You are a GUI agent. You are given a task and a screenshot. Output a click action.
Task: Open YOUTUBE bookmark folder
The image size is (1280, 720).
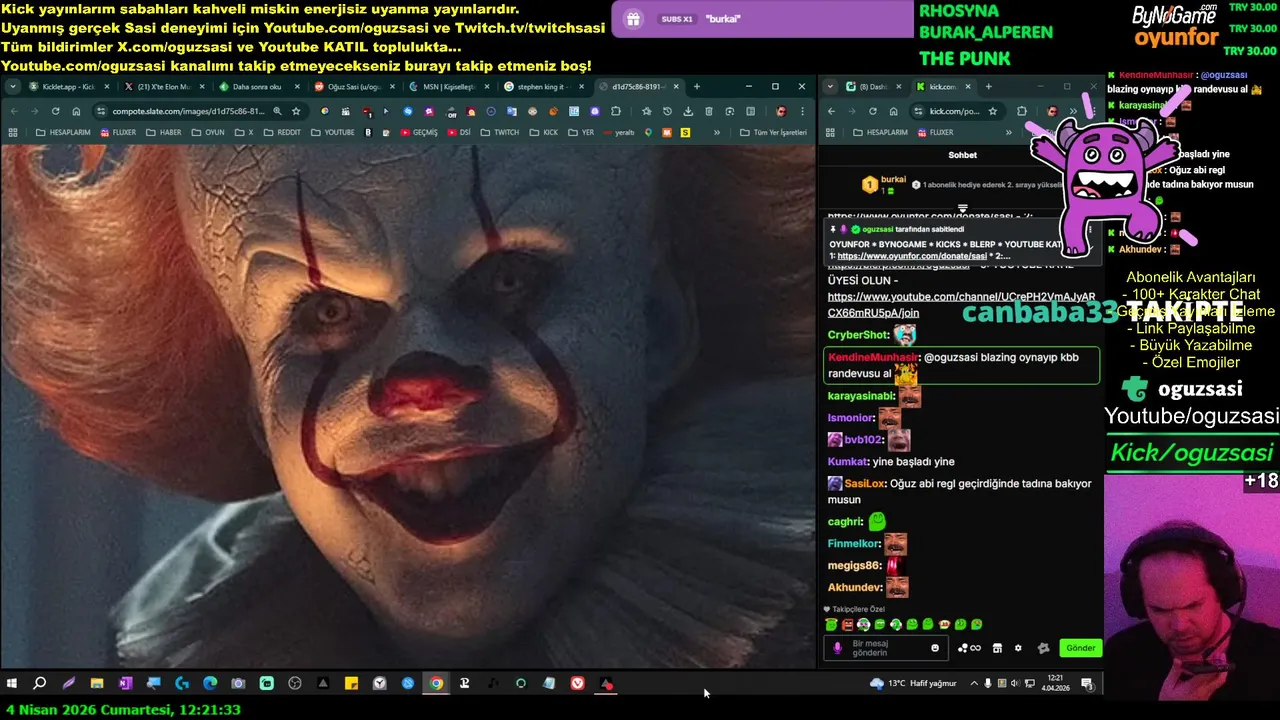(x=332, y=132)
